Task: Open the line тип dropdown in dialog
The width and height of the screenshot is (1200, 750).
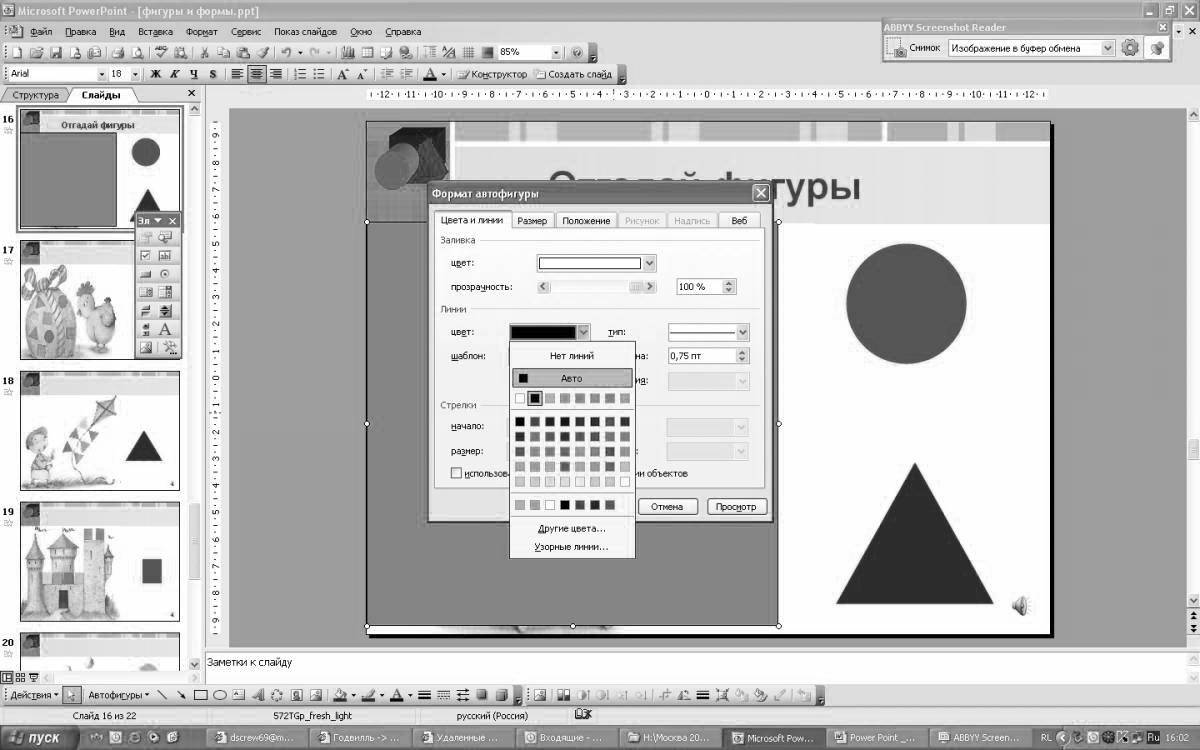Action: (x=744, y=331)
